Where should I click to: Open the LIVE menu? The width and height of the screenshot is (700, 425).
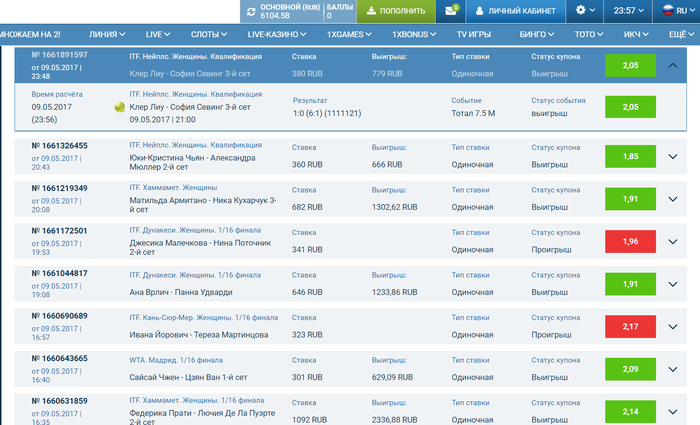(158, 34)
